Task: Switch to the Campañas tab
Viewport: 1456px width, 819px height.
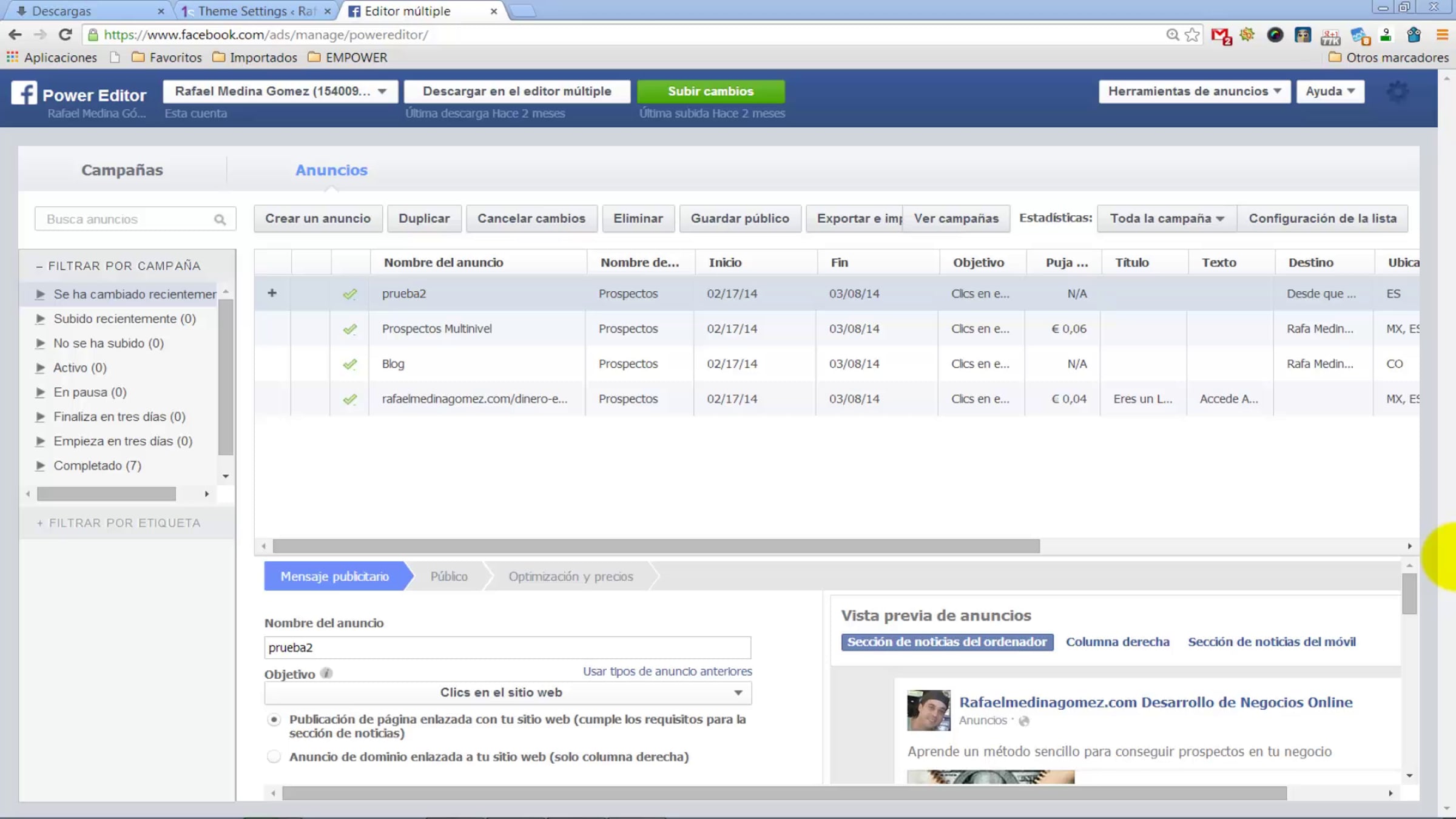Action: coord(122,170)
